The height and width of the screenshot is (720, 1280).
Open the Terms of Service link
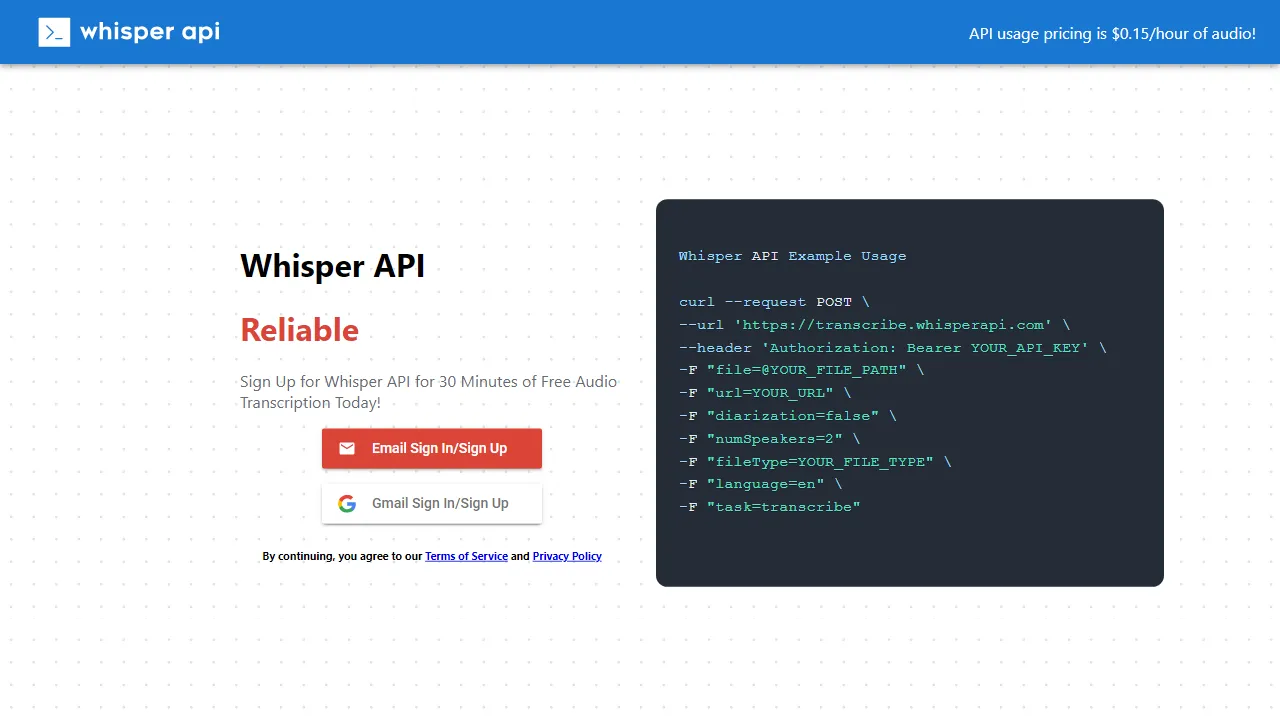tap(466, 556)
